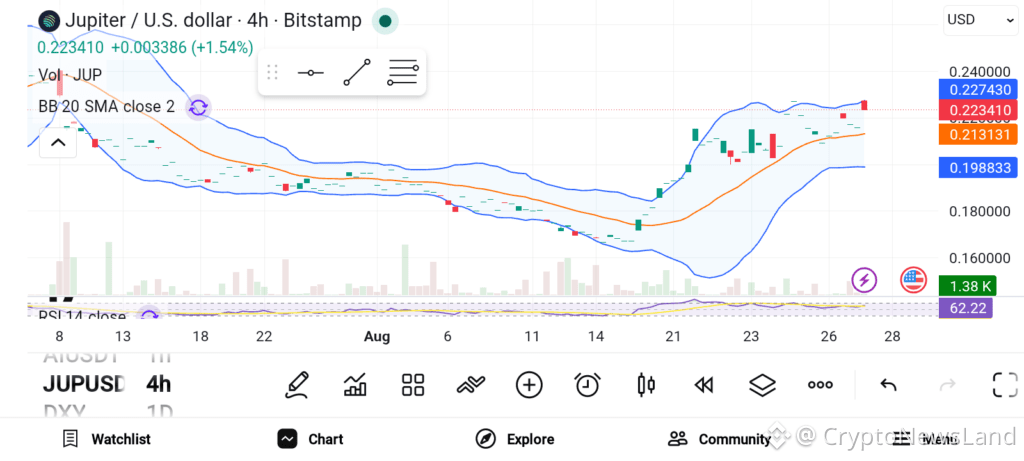Select the JUPUSD symbol row
This screenshot has width=1024, height=461.
84,384
